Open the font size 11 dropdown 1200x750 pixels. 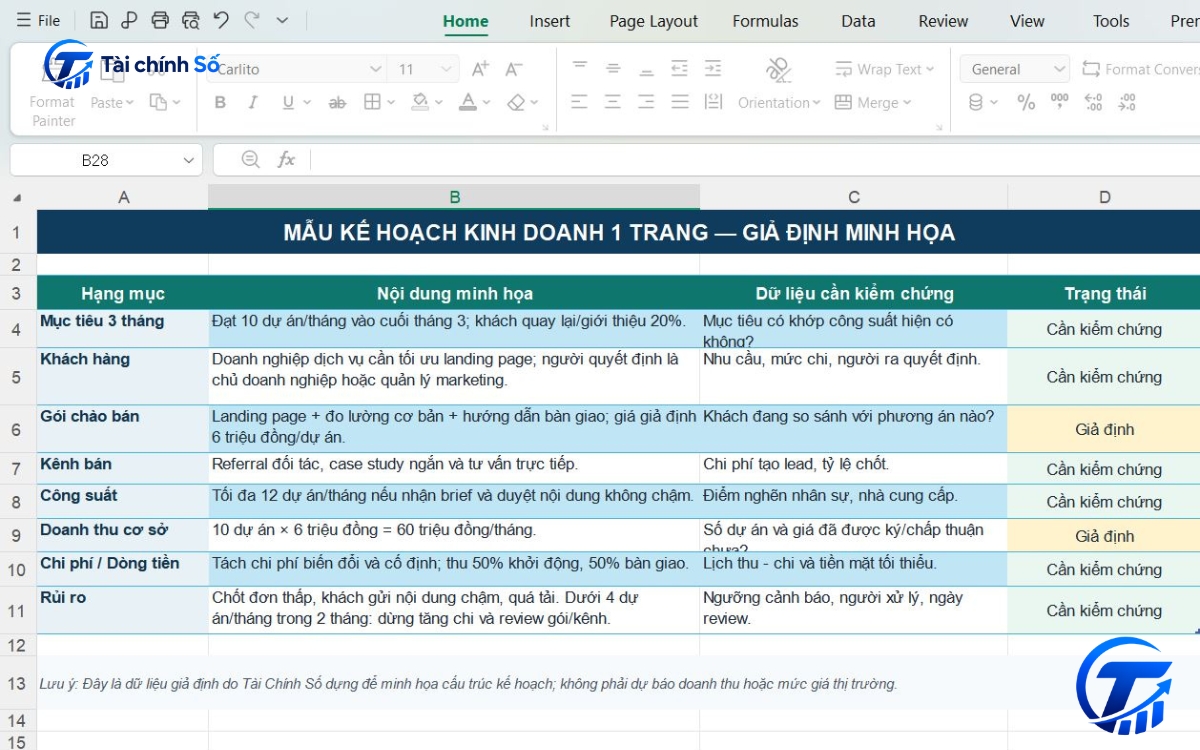pos(448,69)
